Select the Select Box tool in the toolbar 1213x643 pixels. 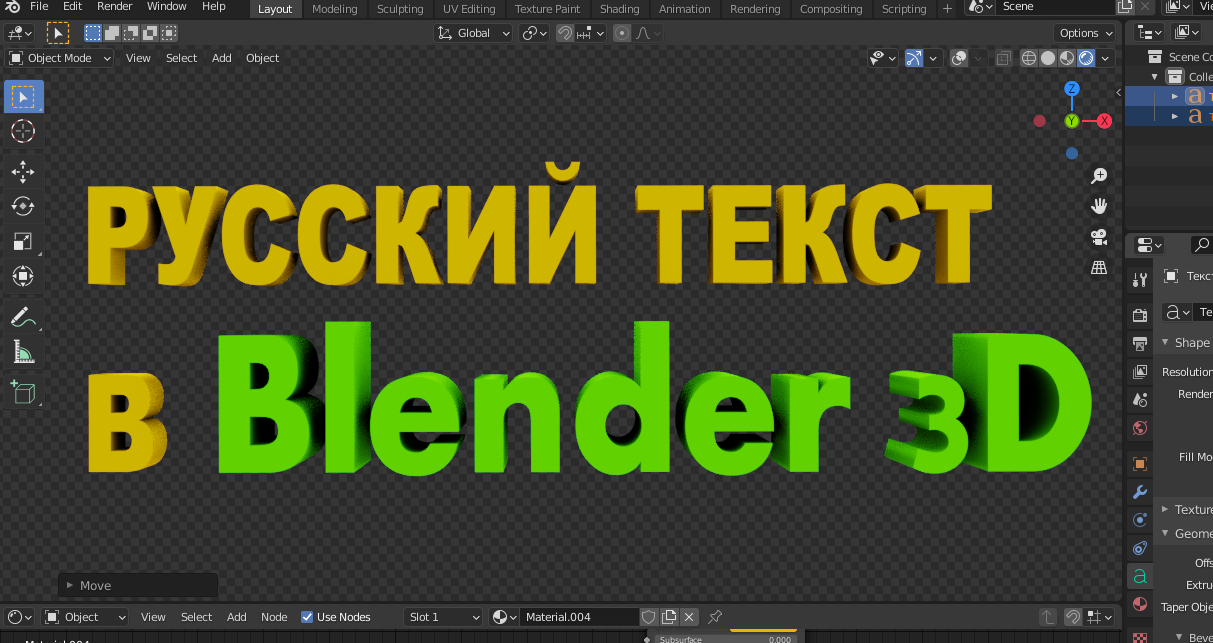[23, 97]
